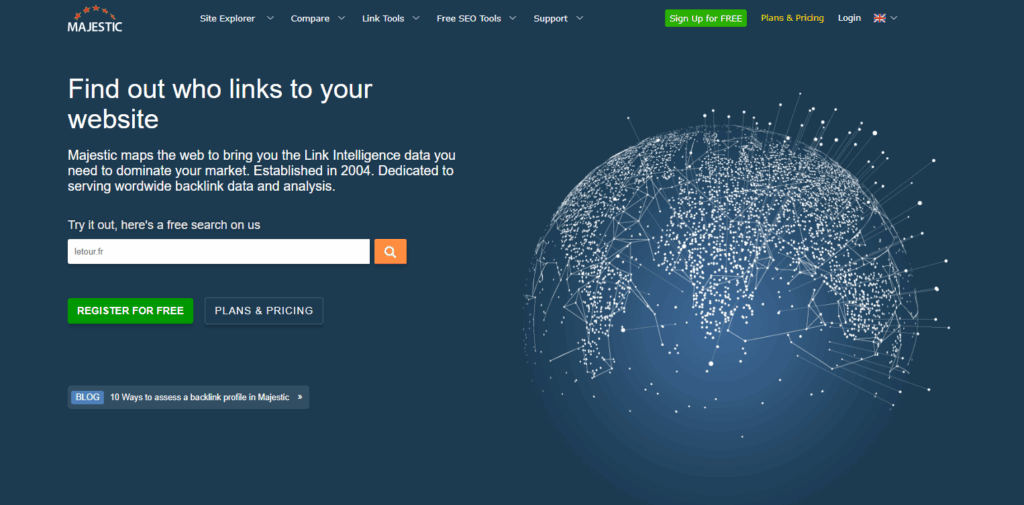
Task: Open the Plans & Pricing header link
Action: tap(792, 18)
